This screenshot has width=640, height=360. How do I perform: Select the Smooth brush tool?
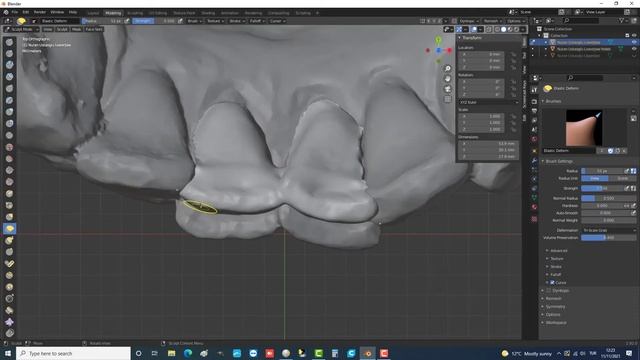pos(9,147)
